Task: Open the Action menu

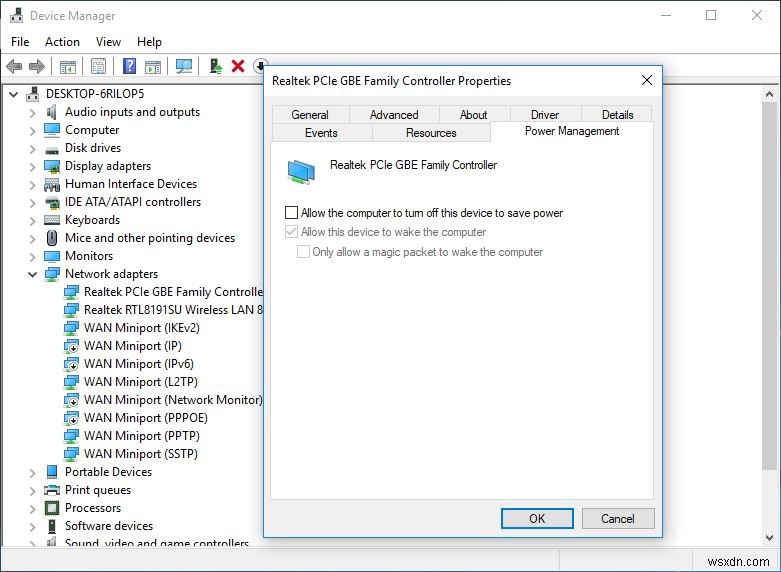Action: (62, 42)
